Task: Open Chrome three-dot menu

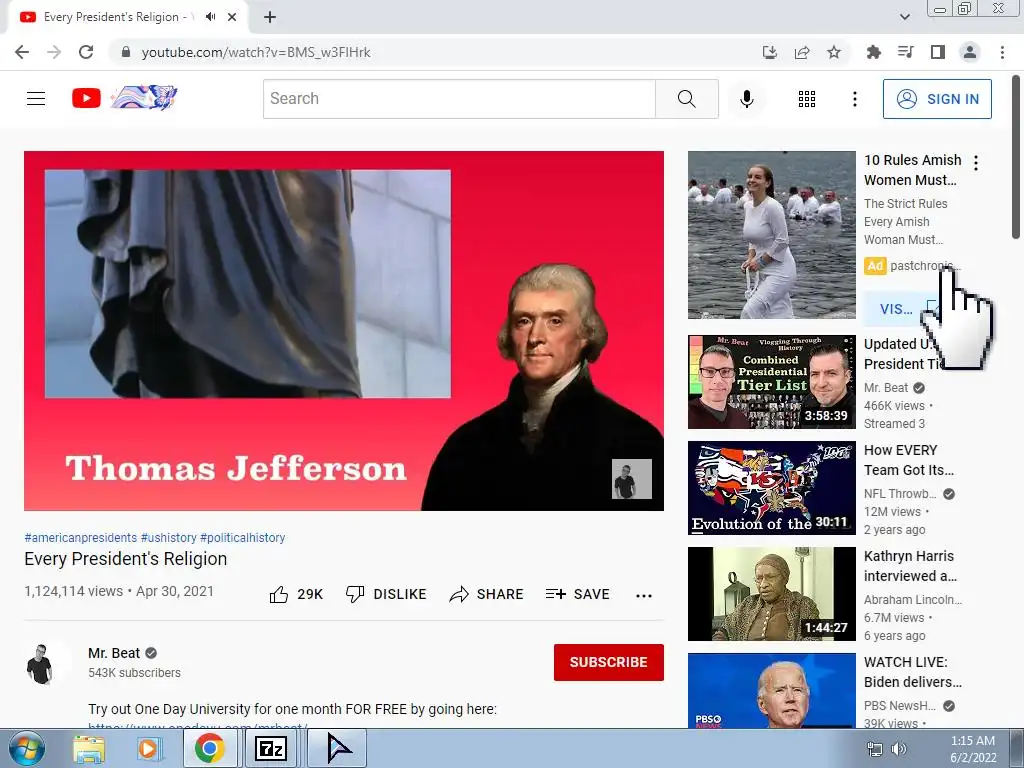Action: point(1002,52)
